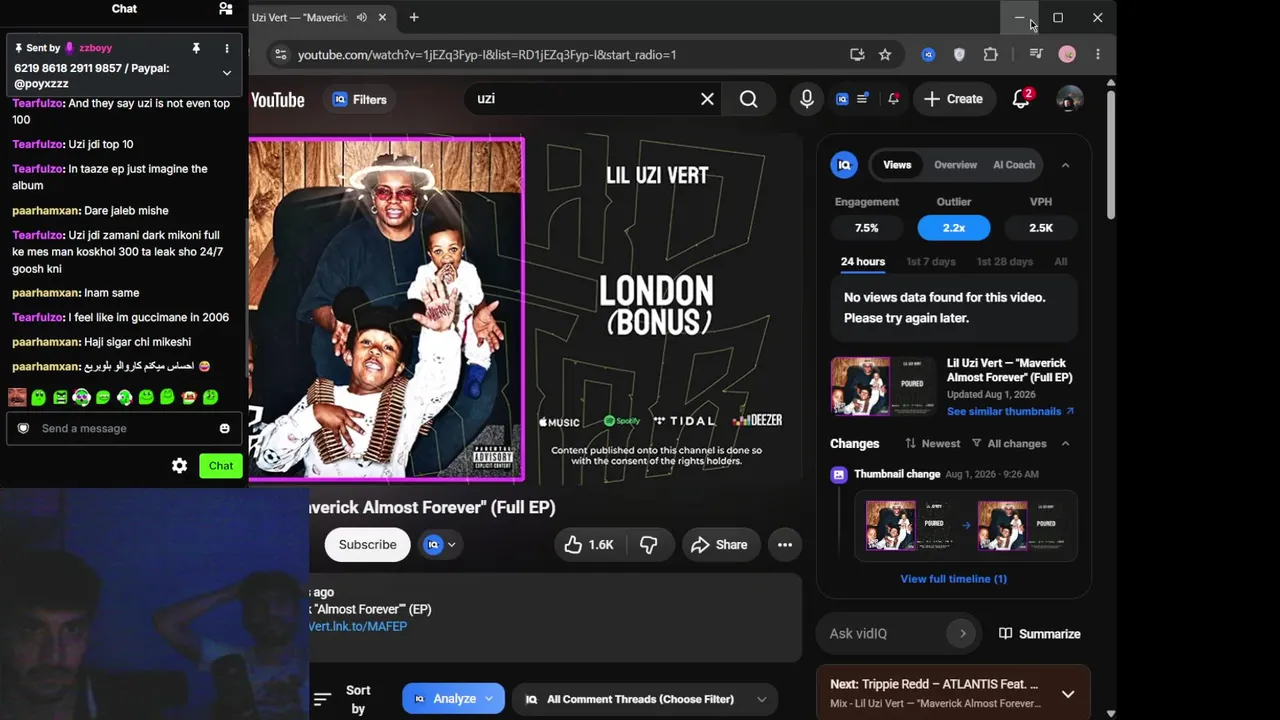Open vidIQ Filters button

click(x=359, y=100)
